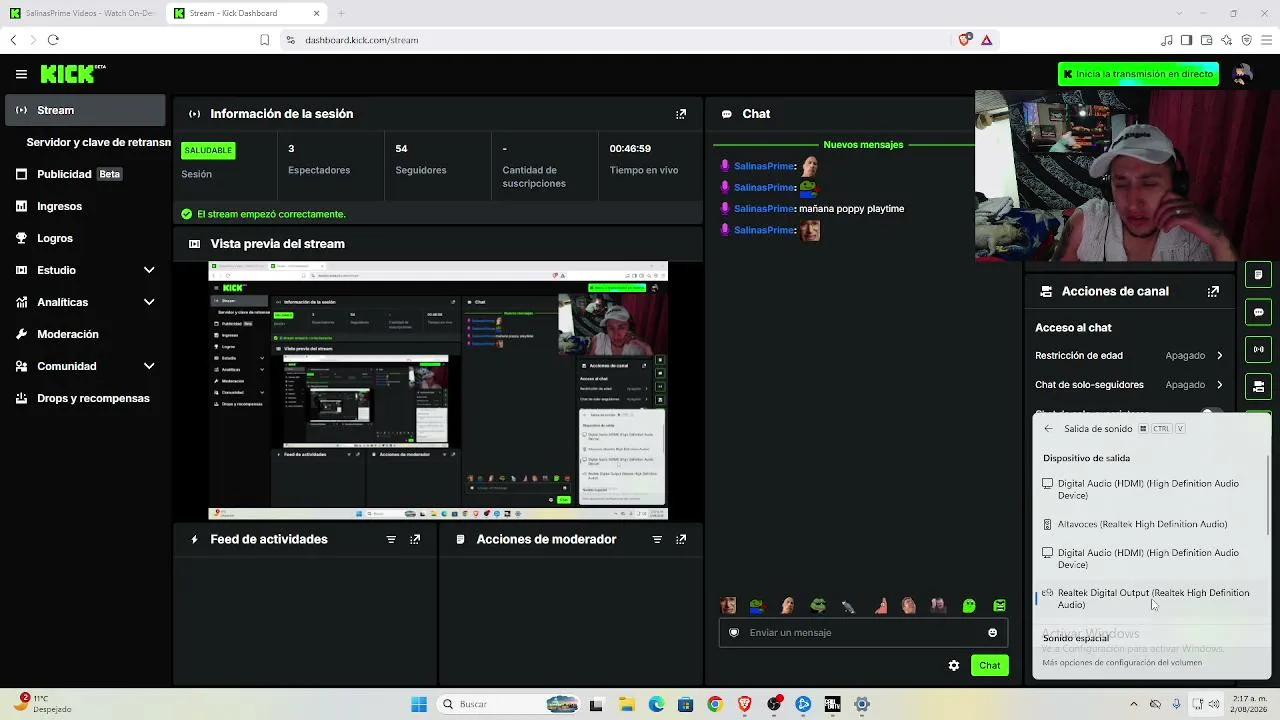Pop out the Información de la sesión panel
Screen dimensions: 1280x720
(681, 114)
